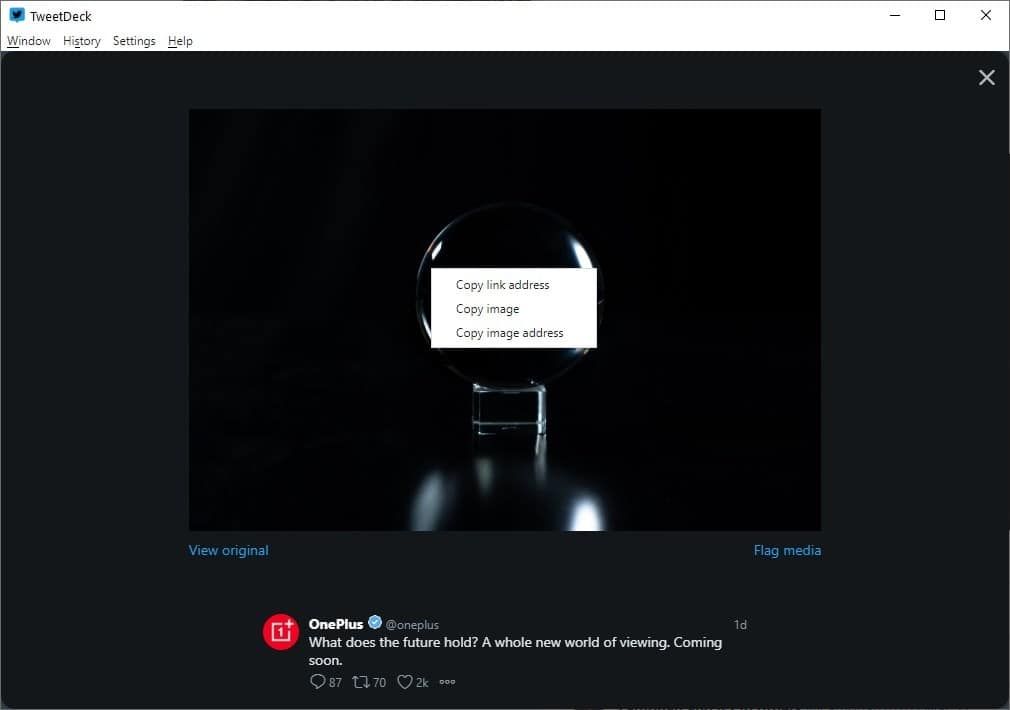Open the History menu

pyautogui.click(x=82, y=41)
